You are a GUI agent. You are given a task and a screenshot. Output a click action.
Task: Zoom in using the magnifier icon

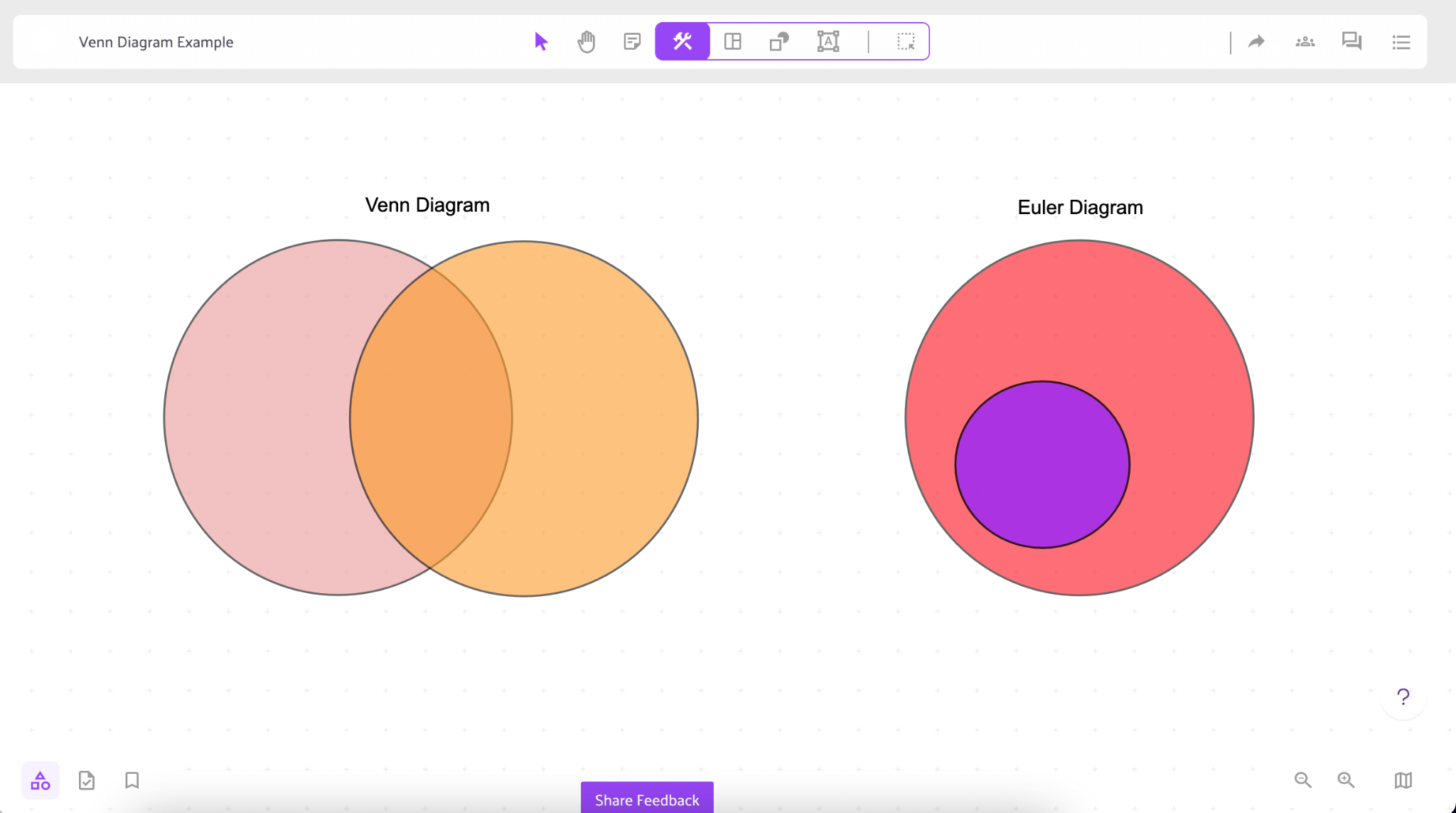tap(1346, 780)
